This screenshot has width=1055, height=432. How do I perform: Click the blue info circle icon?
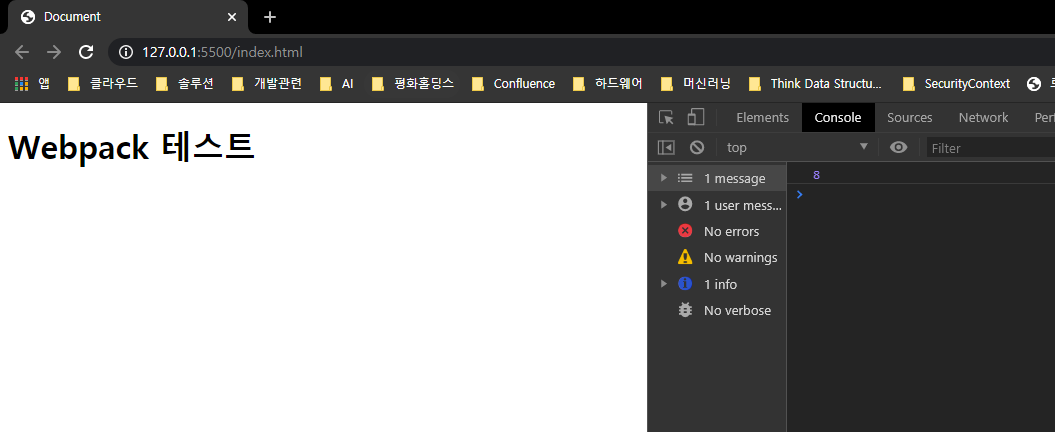coord(685,283)
